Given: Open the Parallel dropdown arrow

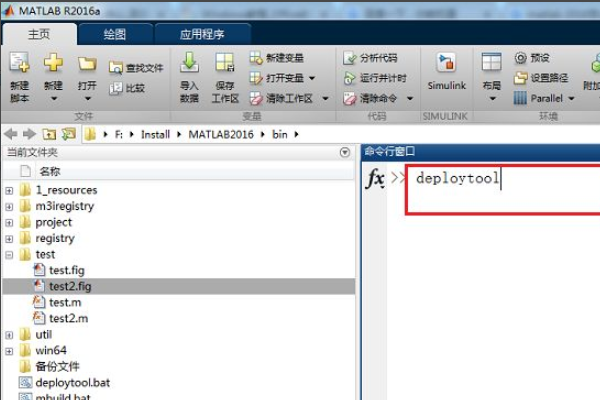Looking at the screenshot, I should tap(571, 98).
